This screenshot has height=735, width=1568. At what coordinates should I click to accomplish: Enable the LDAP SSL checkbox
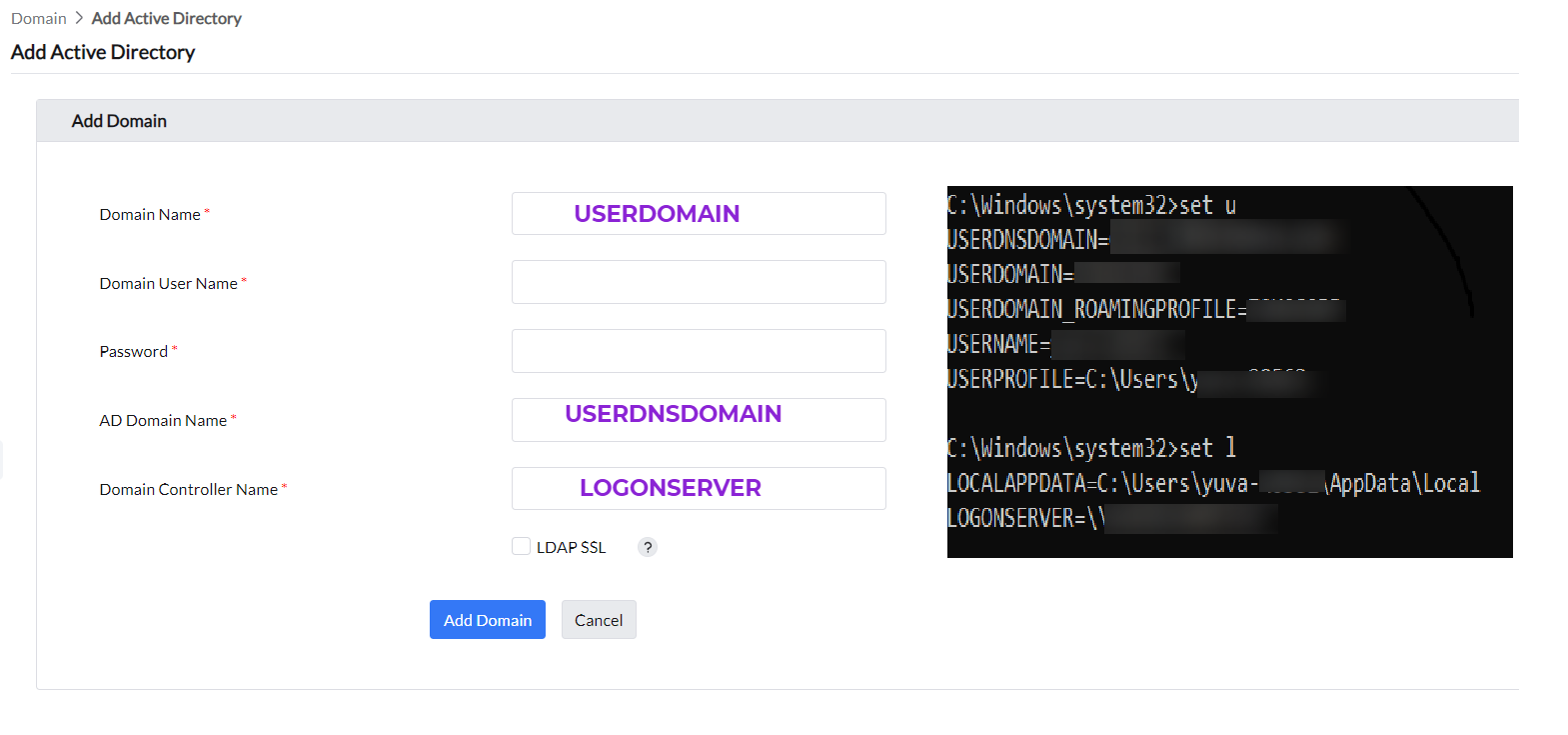pos(521,546)
